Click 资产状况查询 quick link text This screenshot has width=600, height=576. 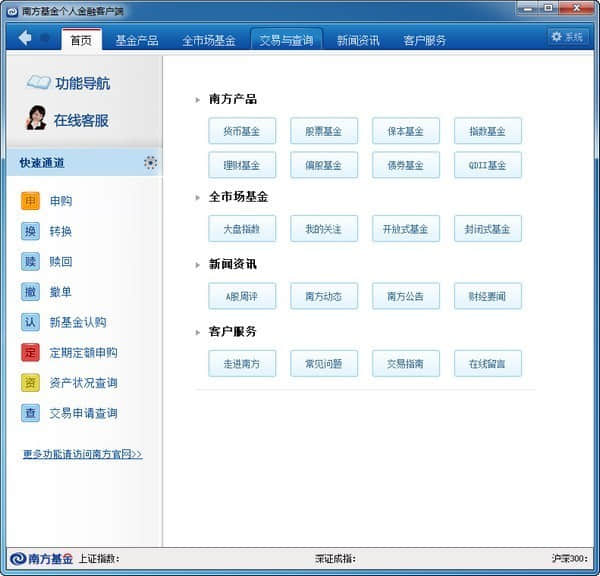[83, 382]
